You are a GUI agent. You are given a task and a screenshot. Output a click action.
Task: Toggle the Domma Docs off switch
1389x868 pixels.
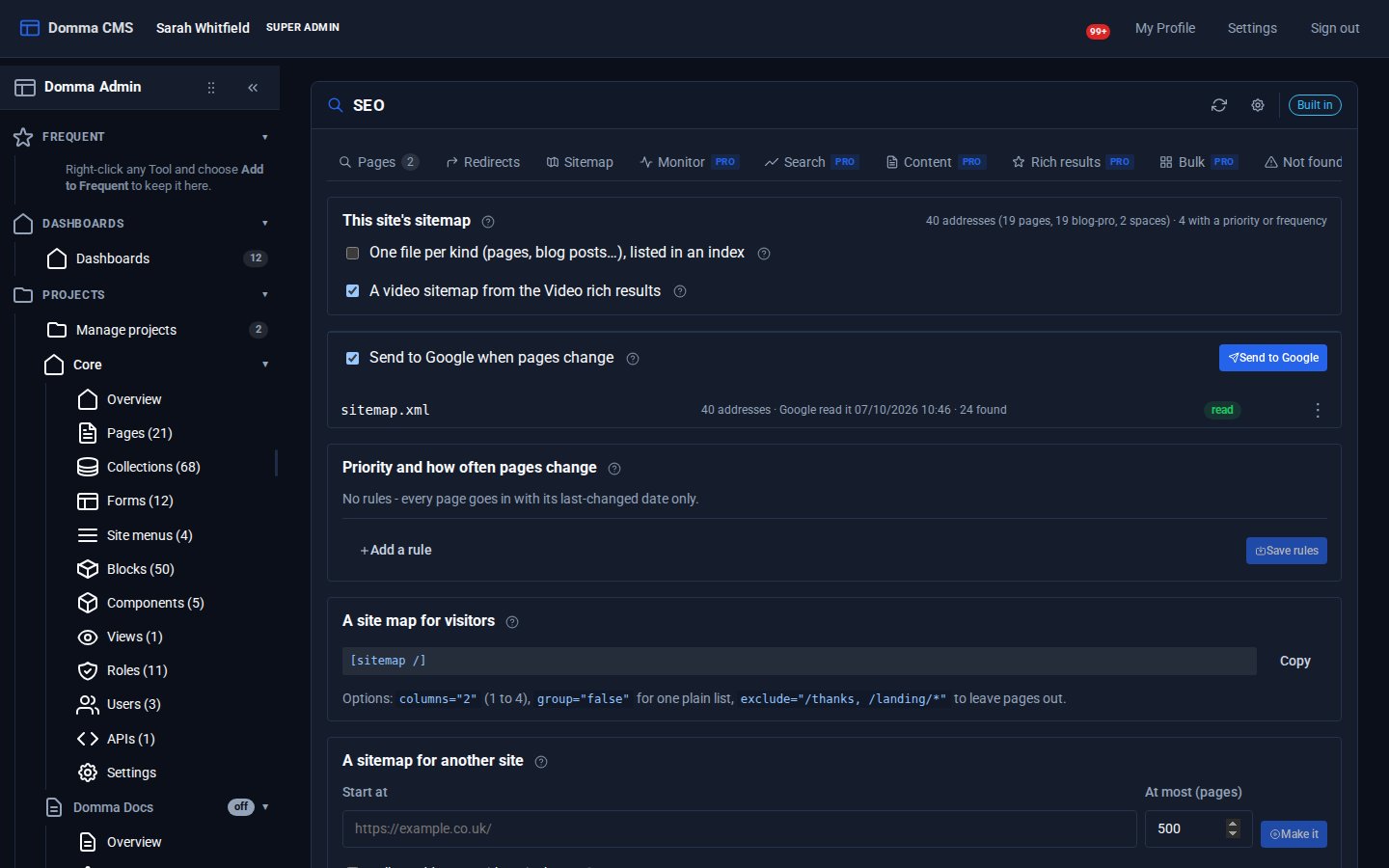point(241,807)
